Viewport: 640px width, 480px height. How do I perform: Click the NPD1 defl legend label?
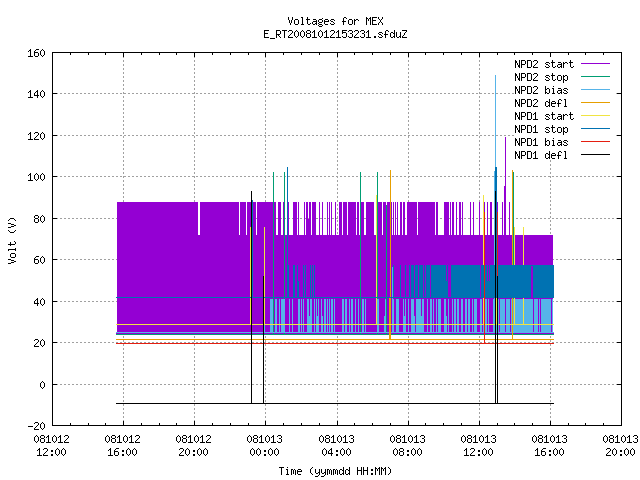pyautogui.click(x=541, y=155)
